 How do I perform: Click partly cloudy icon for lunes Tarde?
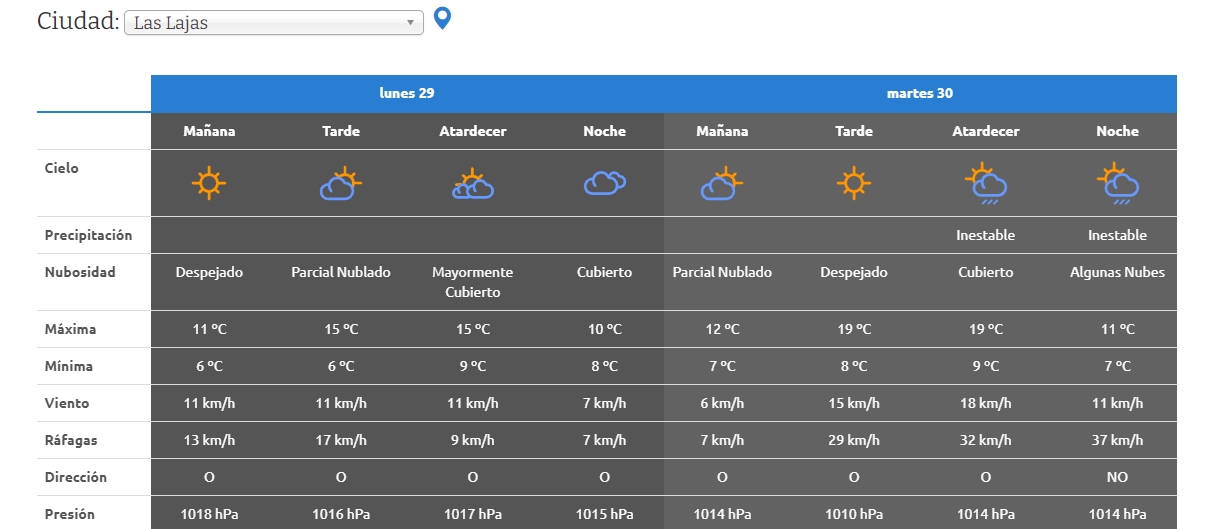[x=340, y=183]
